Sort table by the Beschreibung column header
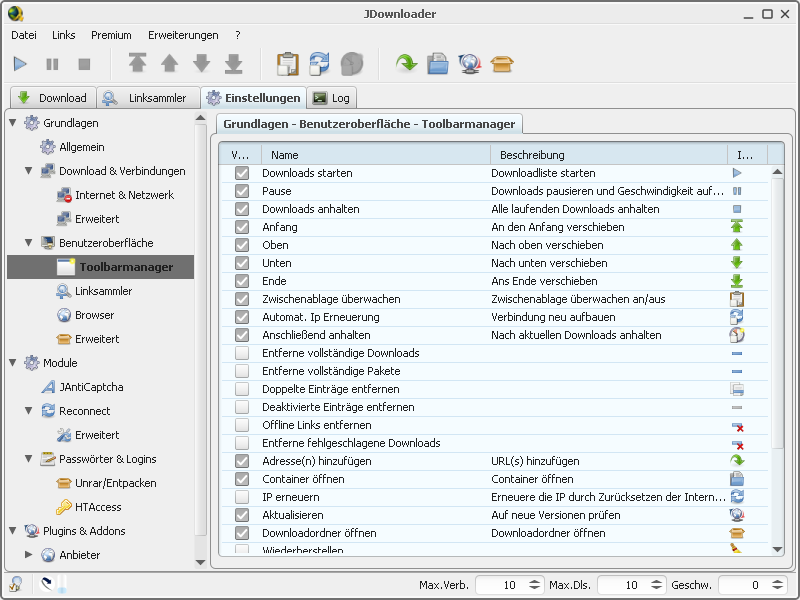 pos(609,155)
